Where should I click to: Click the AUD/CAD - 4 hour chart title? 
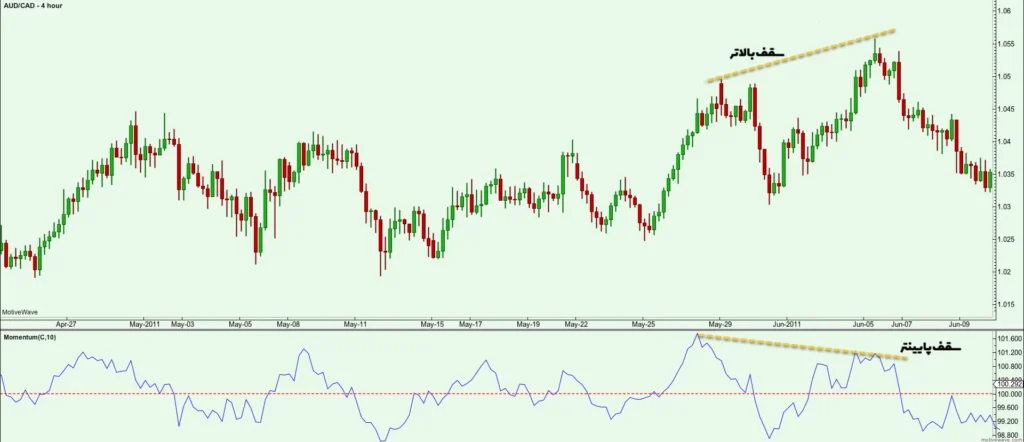34,7
